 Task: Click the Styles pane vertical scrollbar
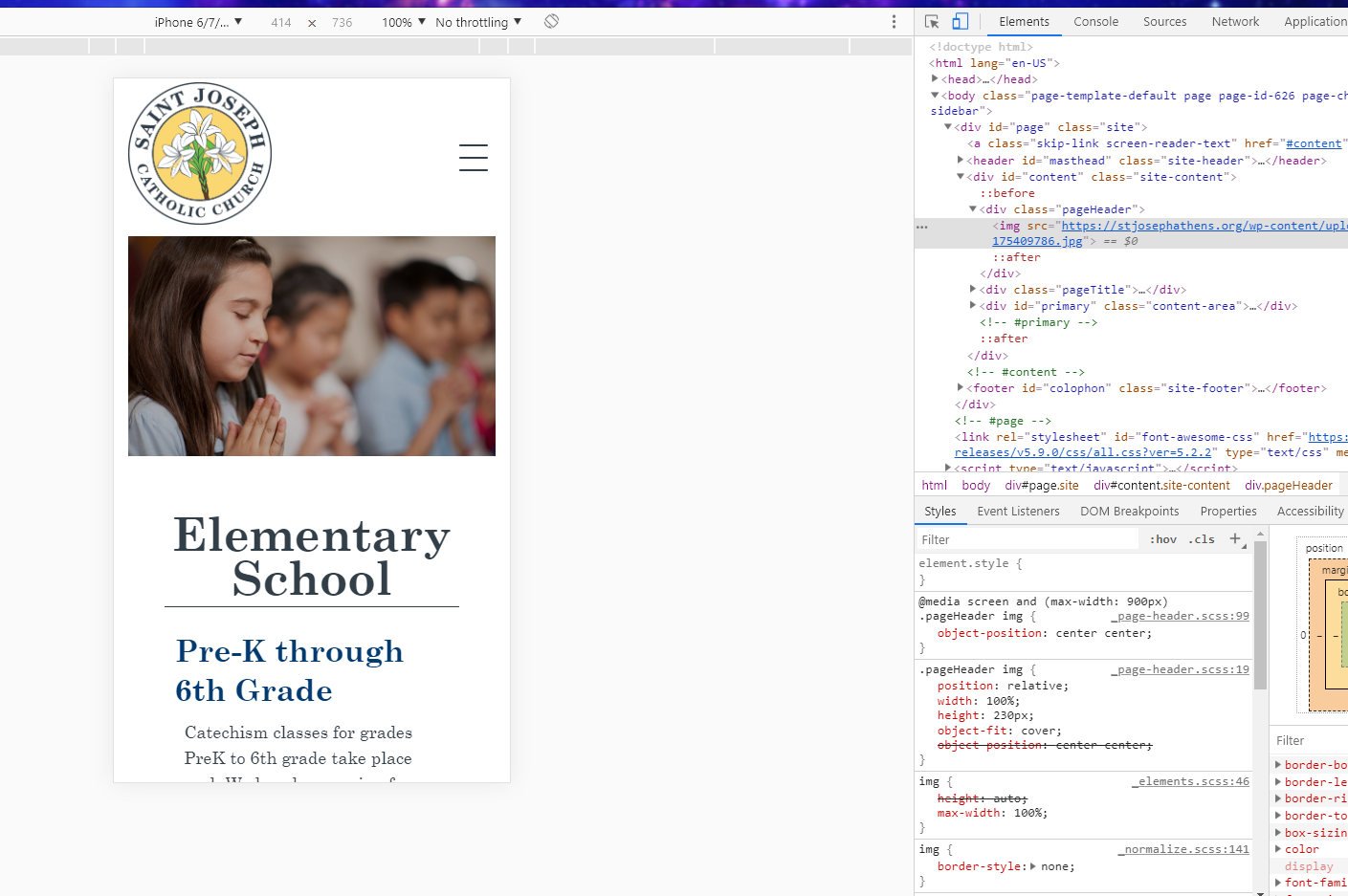1260,612
